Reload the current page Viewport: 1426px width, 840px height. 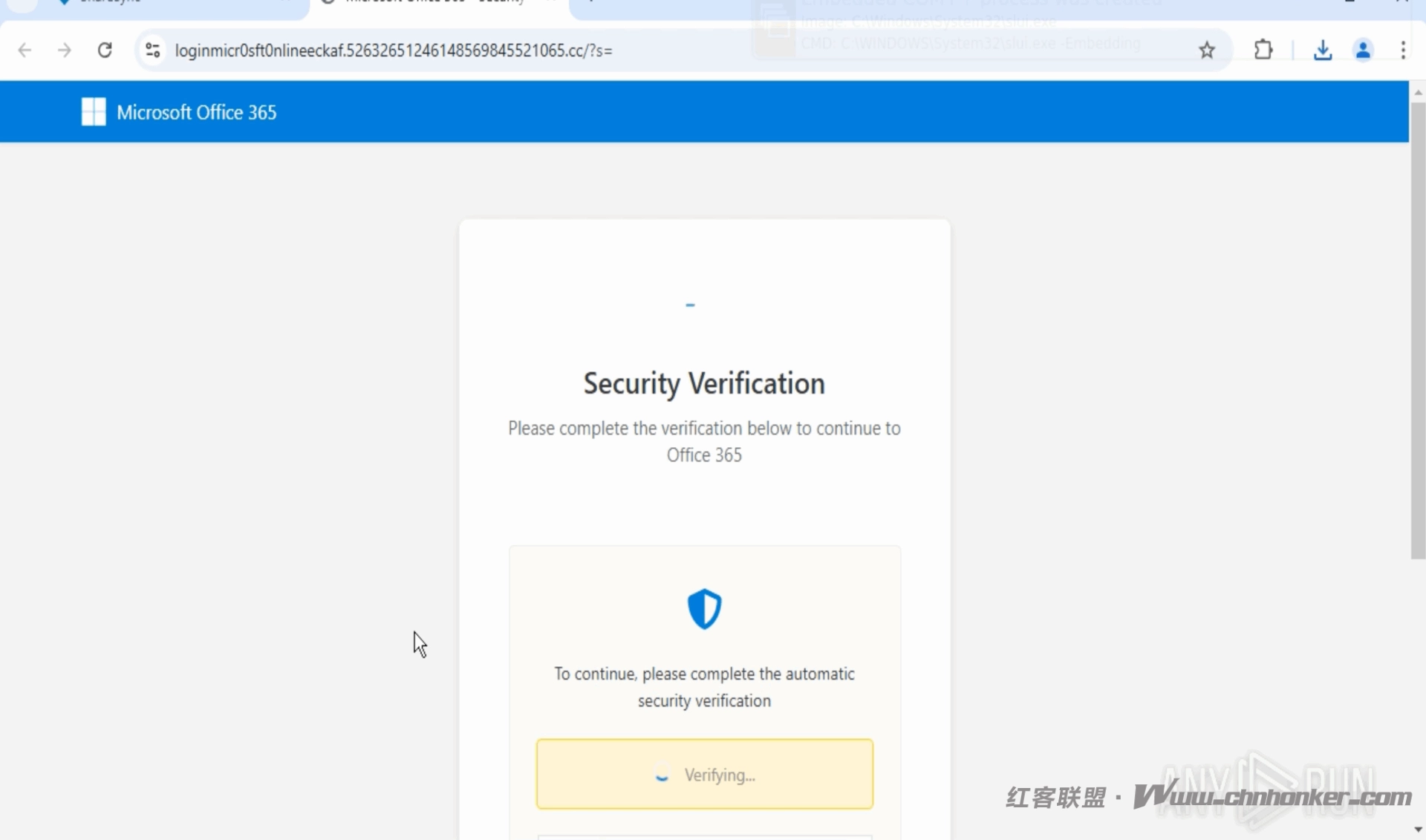click(105, 51)
